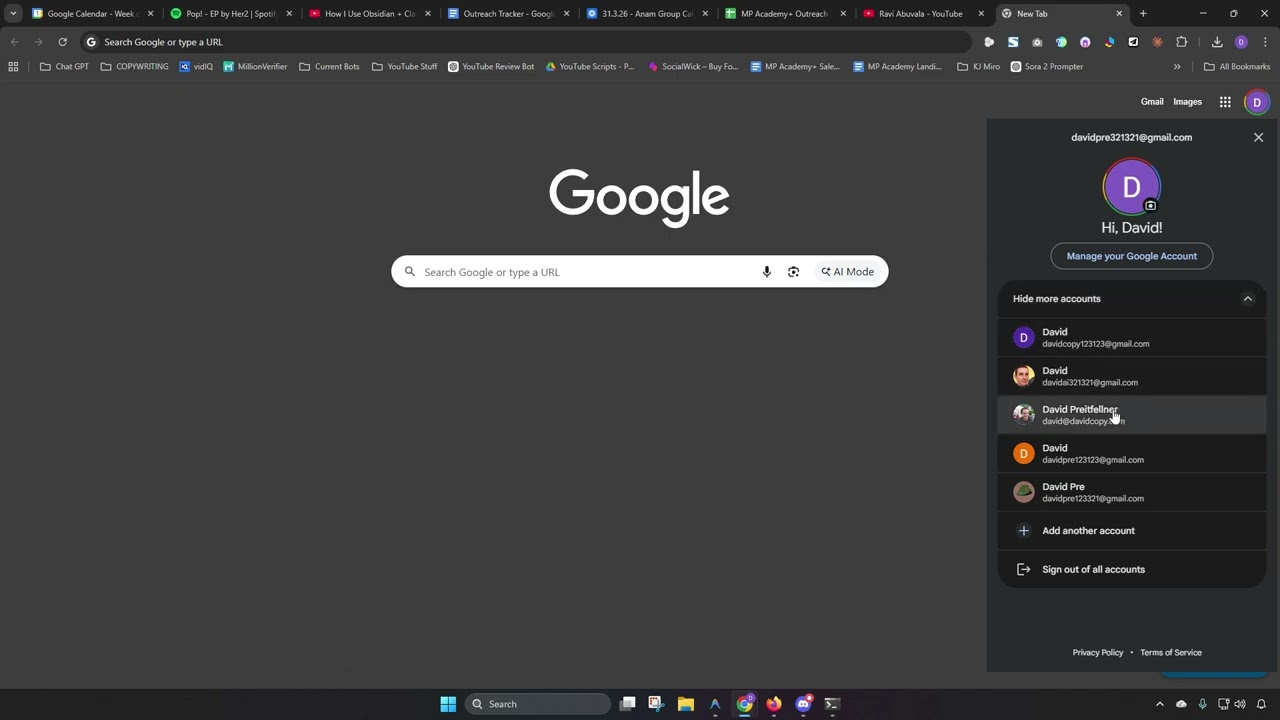This screenshot has height=720, width=1280.
Task: Click Add another account
Action: point(1132,531)
